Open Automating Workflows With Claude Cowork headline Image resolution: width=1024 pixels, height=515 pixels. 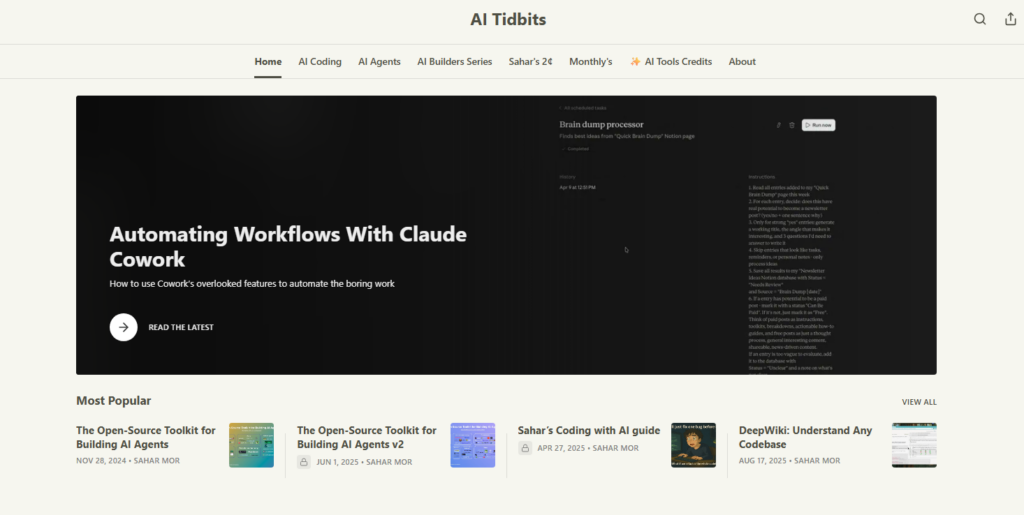(x=288, y=246)
